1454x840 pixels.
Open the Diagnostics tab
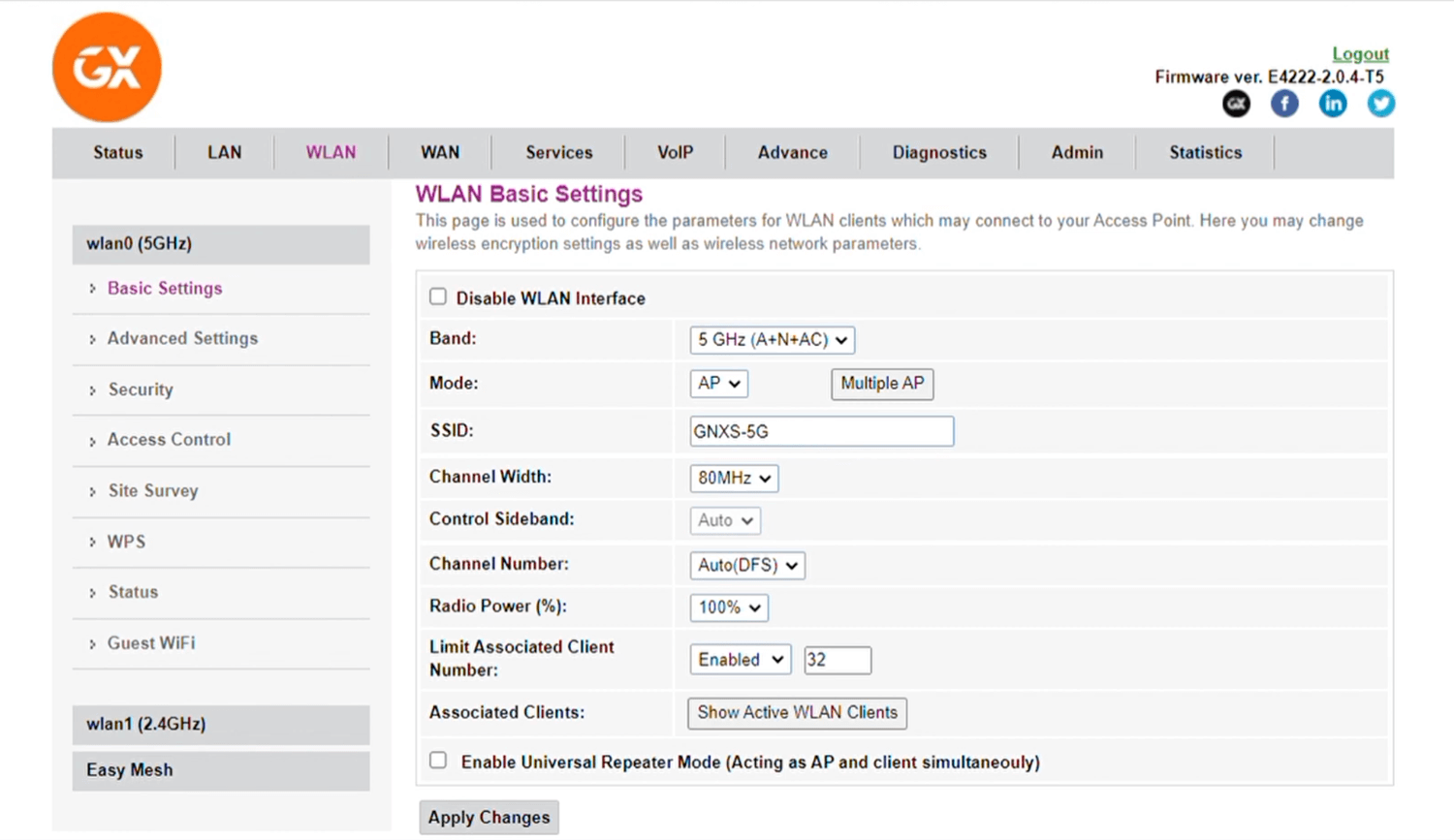coord(938,153)
